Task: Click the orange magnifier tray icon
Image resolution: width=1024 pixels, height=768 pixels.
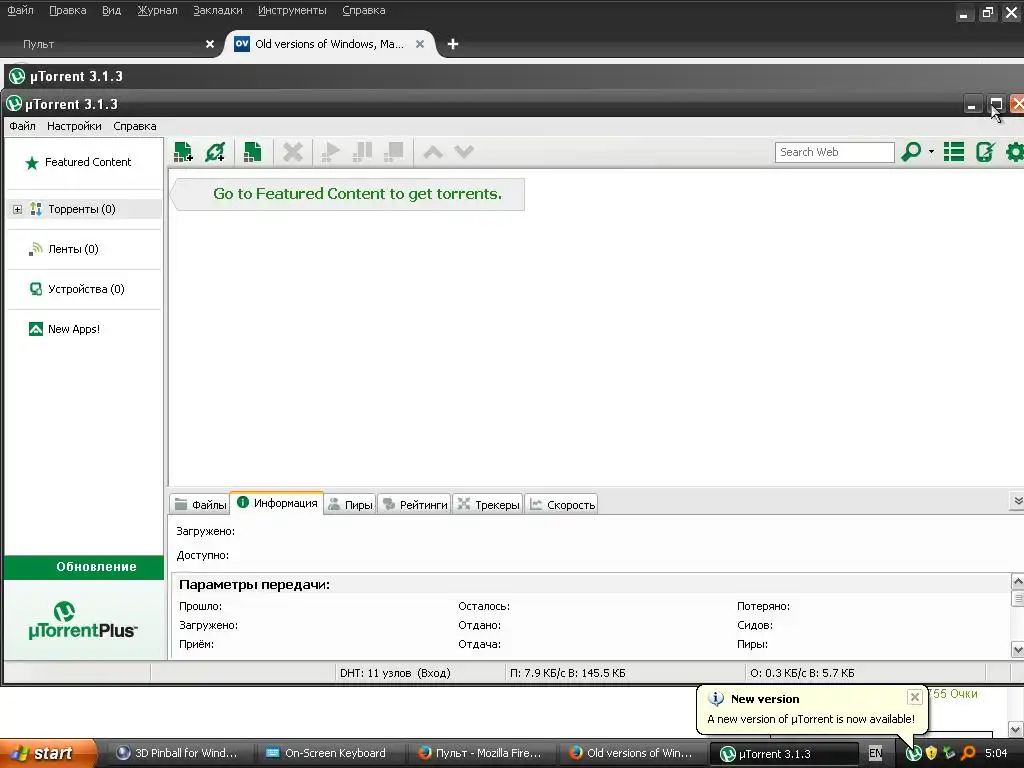Action: click(x=968, y=753)
